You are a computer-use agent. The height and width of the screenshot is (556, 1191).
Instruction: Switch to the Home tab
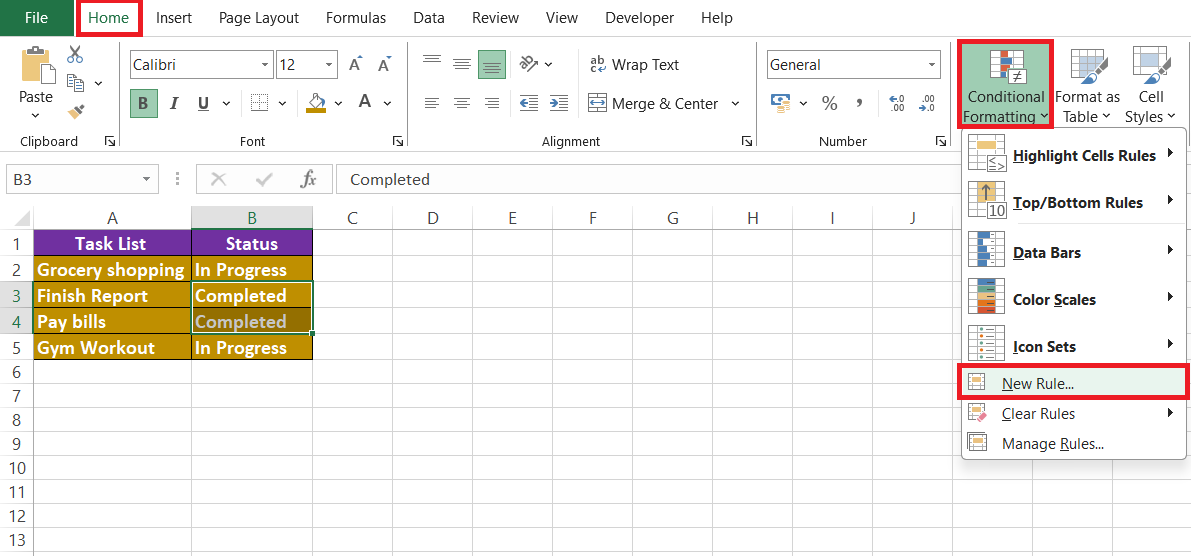point(109,17)
